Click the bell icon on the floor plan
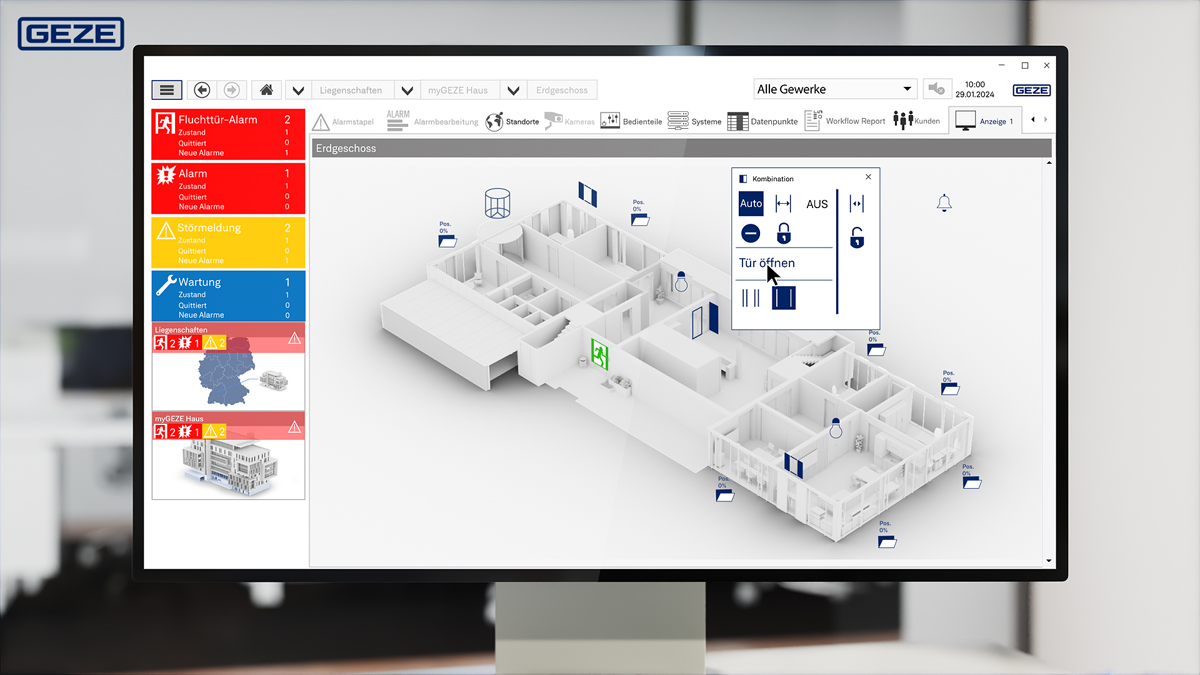 [x=943, y=203]
